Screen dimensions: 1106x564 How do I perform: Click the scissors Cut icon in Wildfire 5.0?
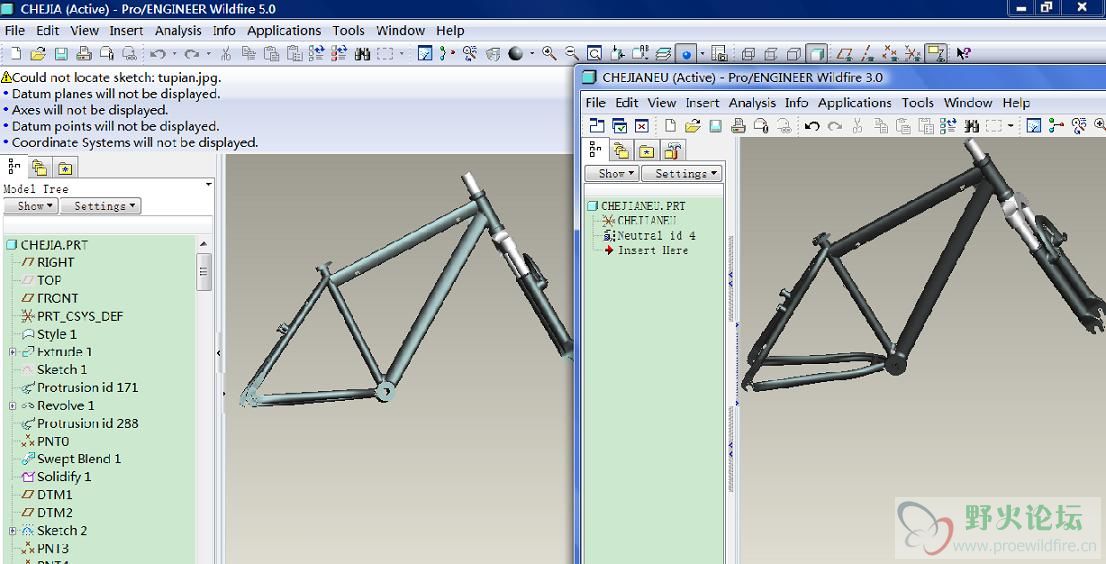click(226, 54)
